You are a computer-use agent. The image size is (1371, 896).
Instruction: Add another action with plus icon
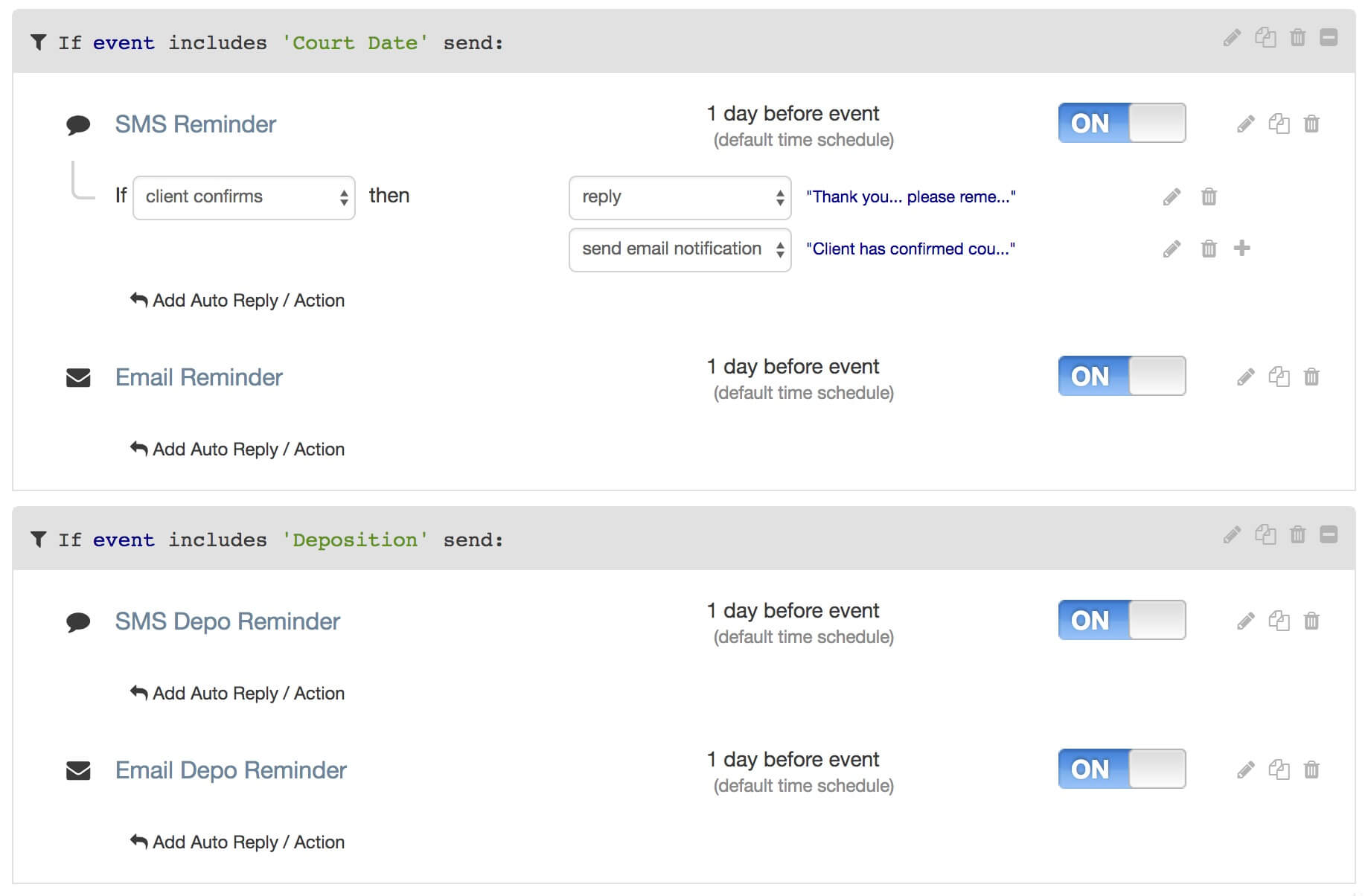tap(1241, 248)
